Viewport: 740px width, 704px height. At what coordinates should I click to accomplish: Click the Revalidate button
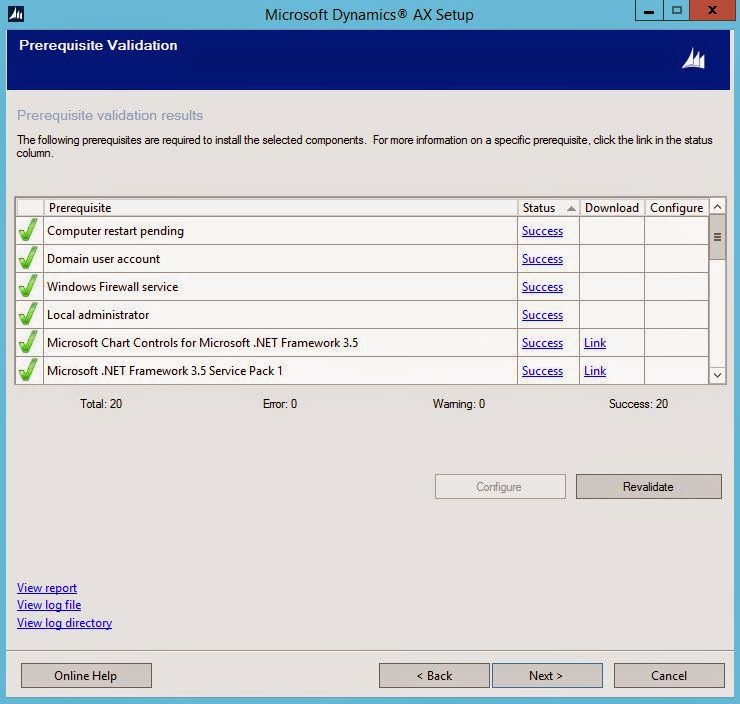[x=648, y=486]
